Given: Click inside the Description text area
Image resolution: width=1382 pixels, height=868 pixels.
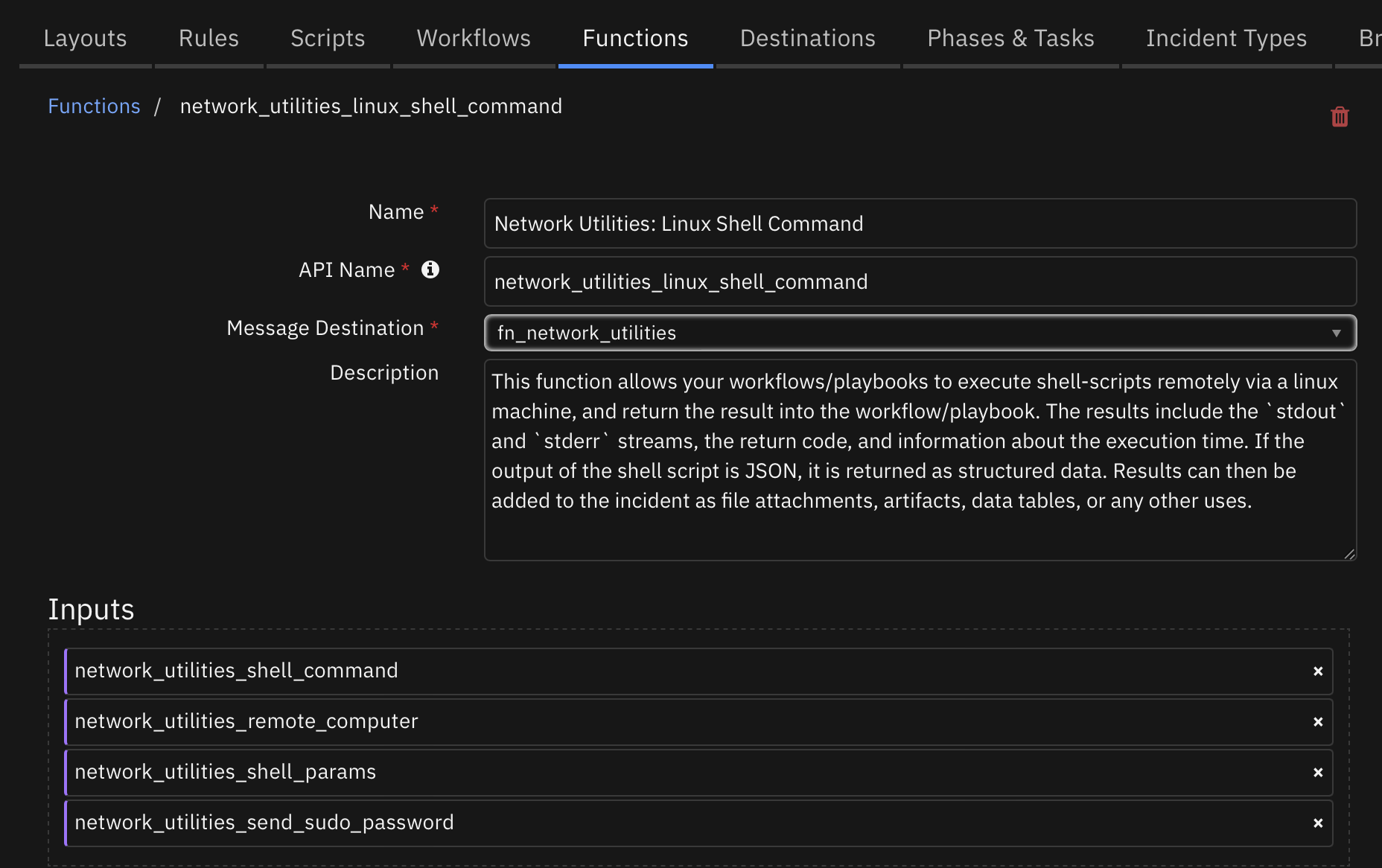Looking at the screenshot, I should [x=920, y=460].
